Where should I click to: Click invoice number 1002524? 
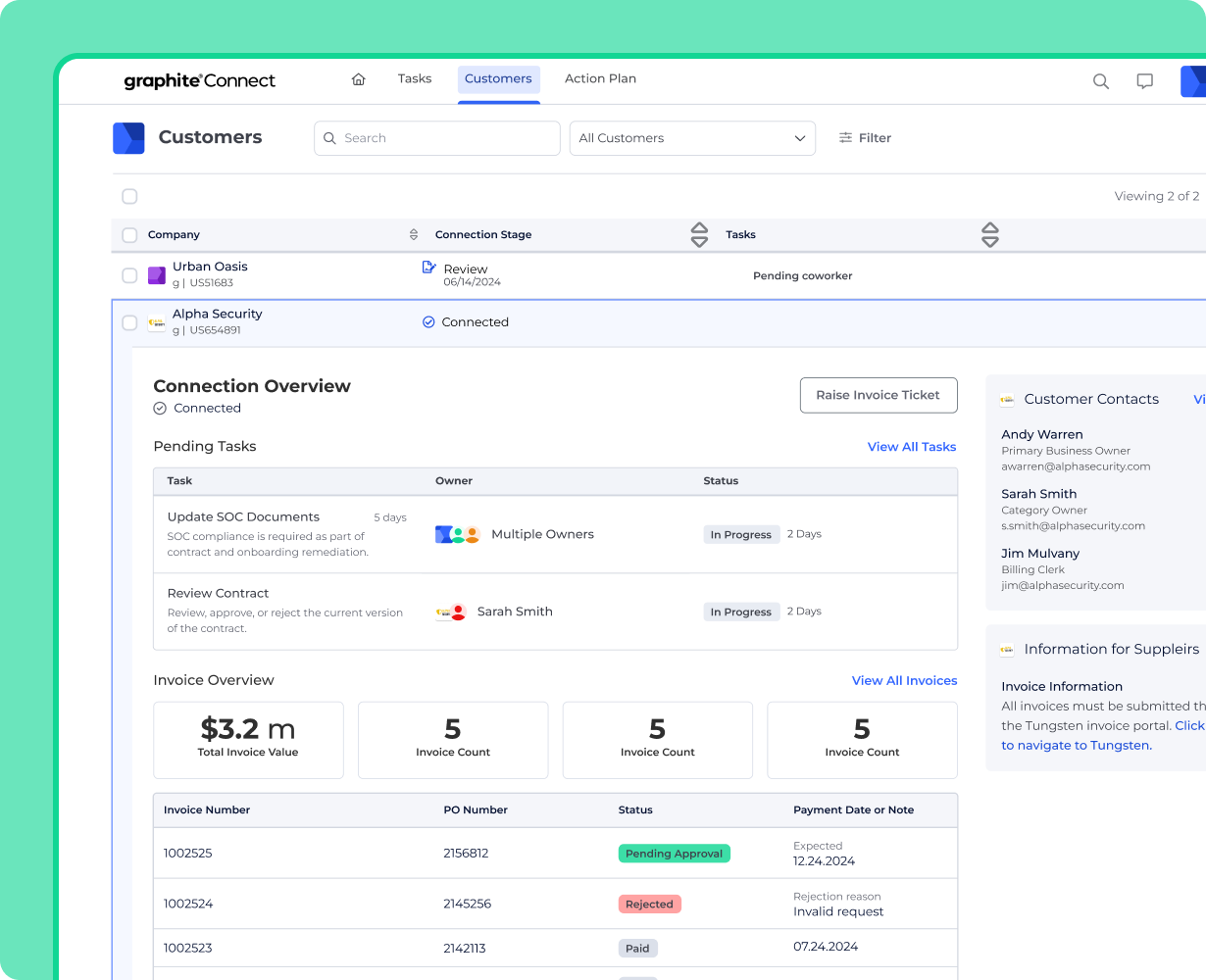click(188, 905)
